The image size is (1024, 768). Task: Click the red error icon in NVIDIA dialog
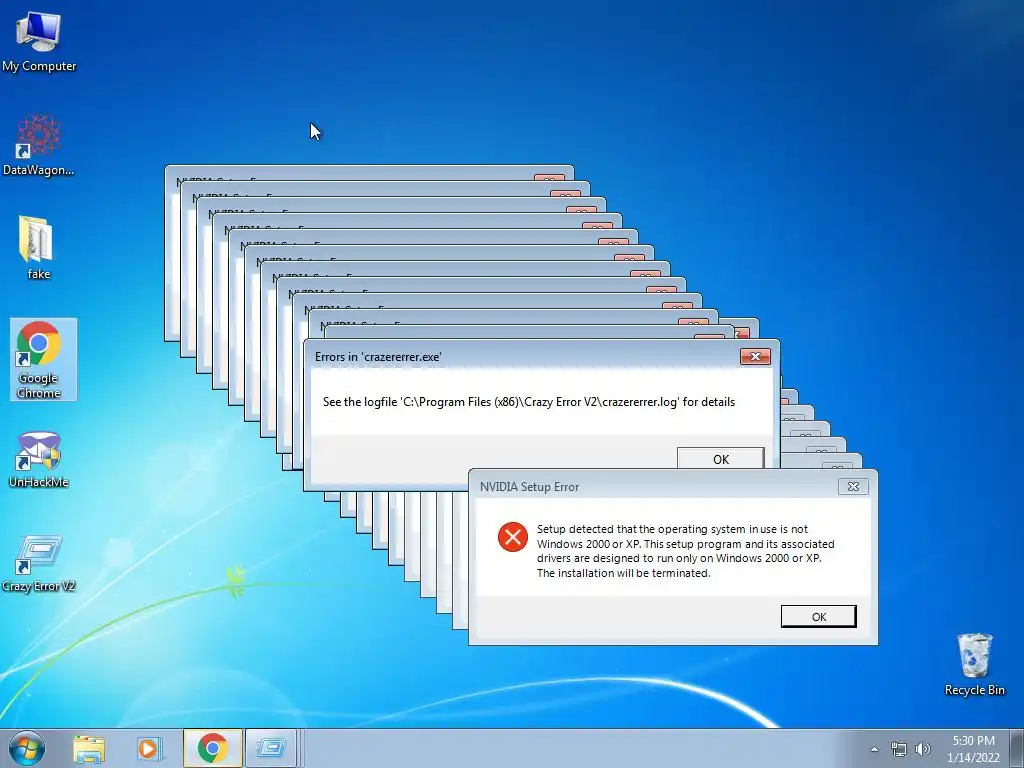(513, 537)
